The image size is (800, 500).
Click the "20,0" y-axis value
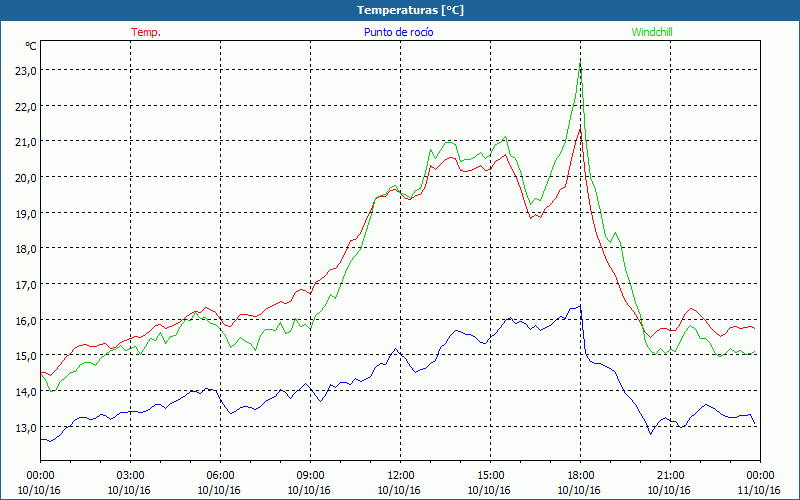coord(26,178)
